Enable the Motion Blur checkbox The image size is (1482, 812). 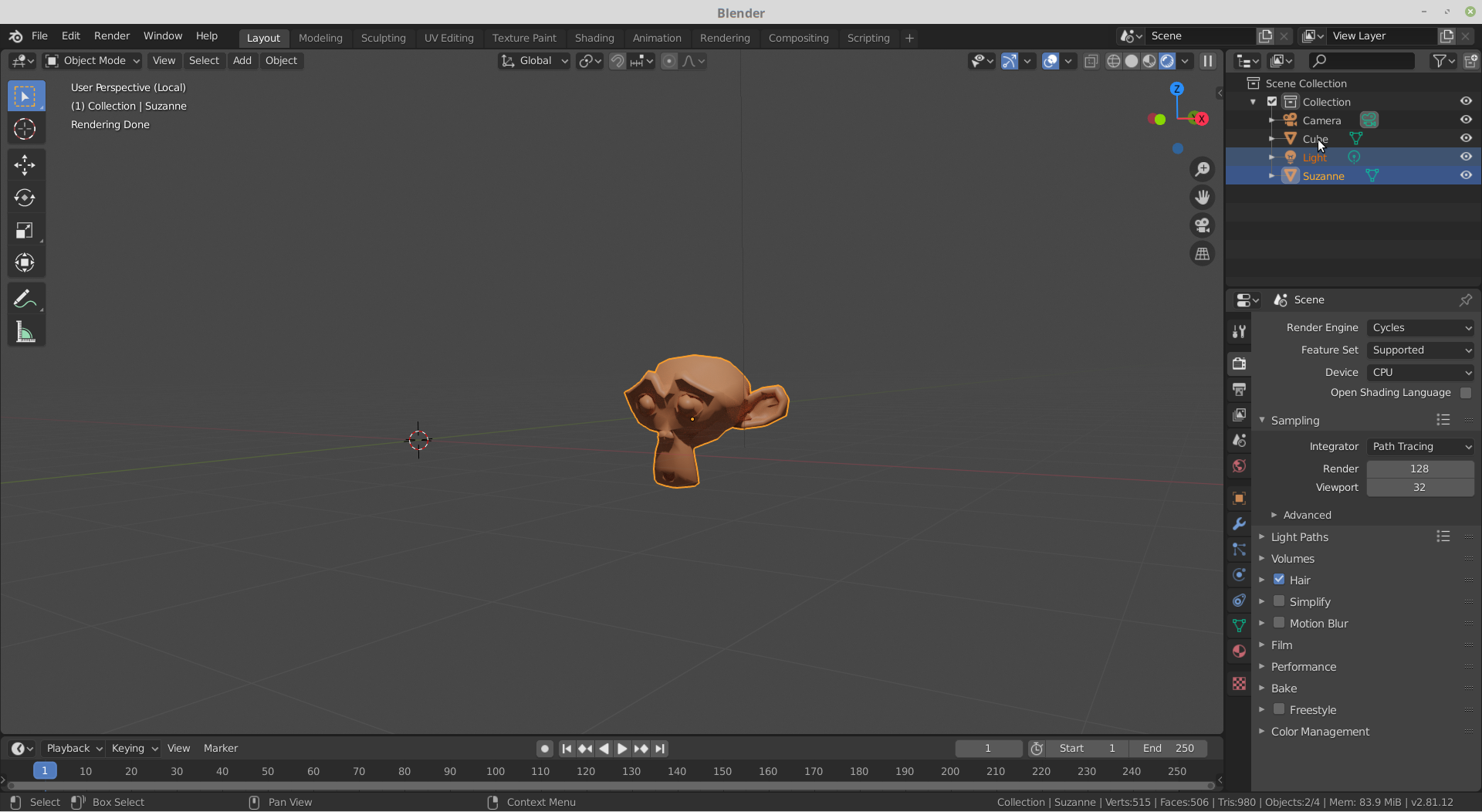(1279, 622)
